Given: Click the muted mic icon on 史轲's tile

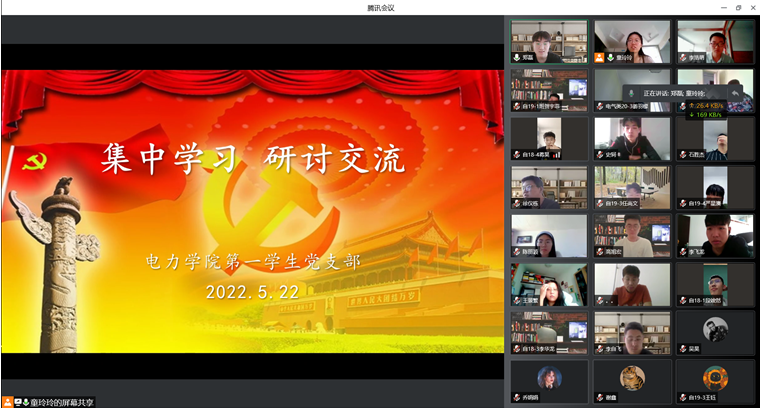Looking at the screenshot, I should click(x=600, y=155).
